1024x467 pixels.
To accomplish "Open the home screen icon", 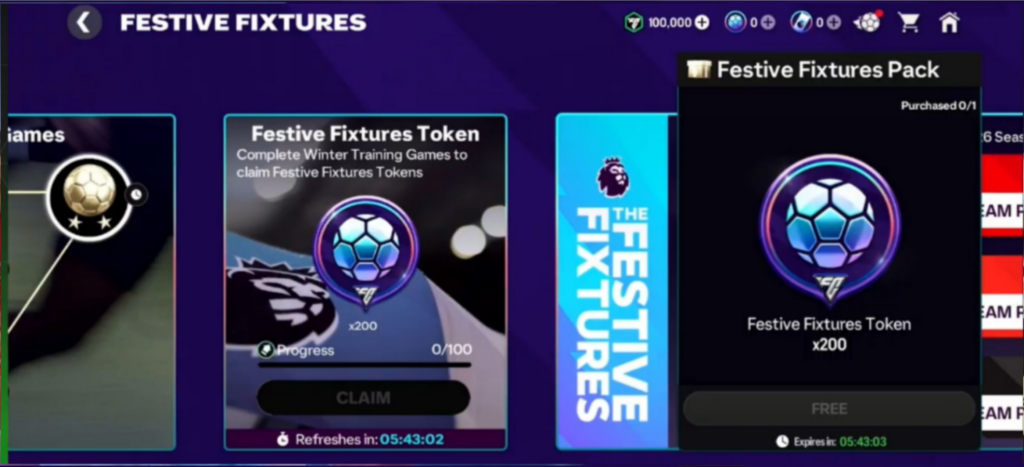I will (x=949, y=23).
